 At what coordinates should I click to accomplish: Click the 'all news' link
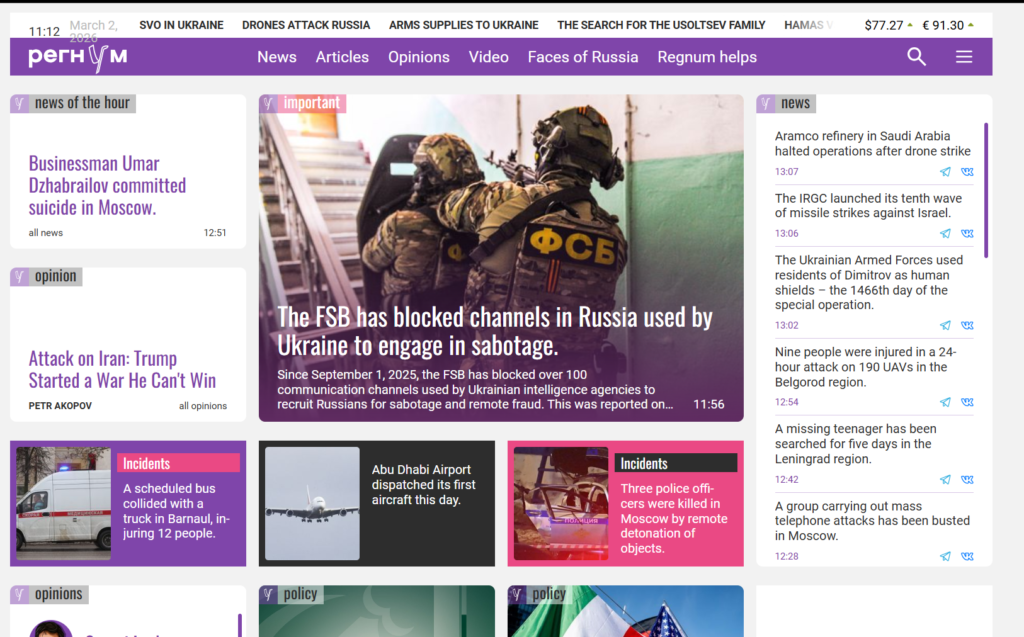point(46,233)
